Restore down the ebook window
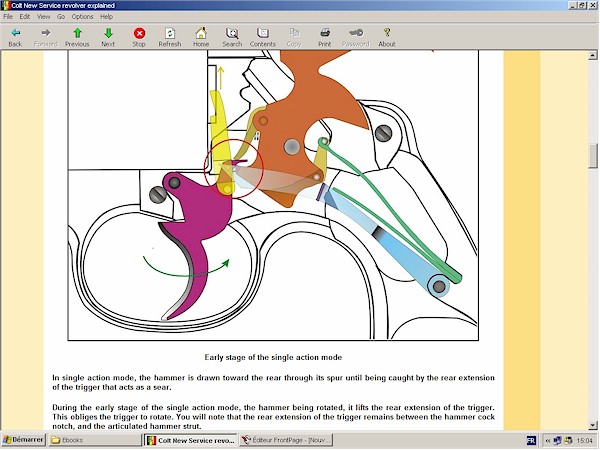The image size is (600, 450). pos(581,5)
